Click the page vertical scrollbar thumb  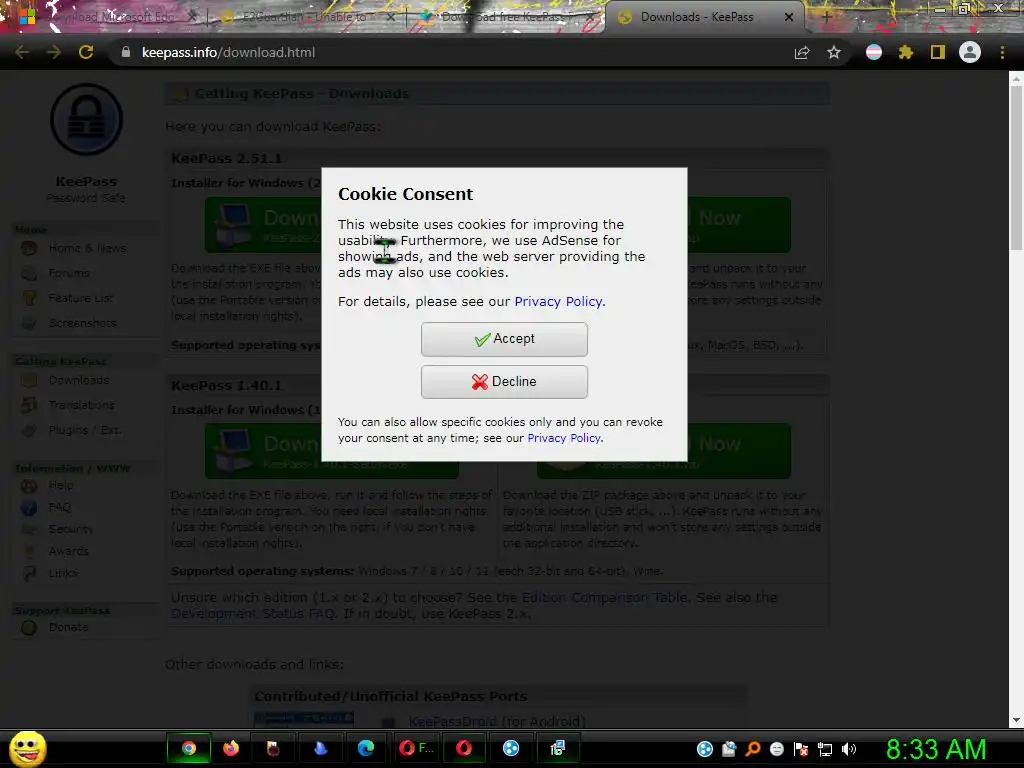tap(1016, 167)
